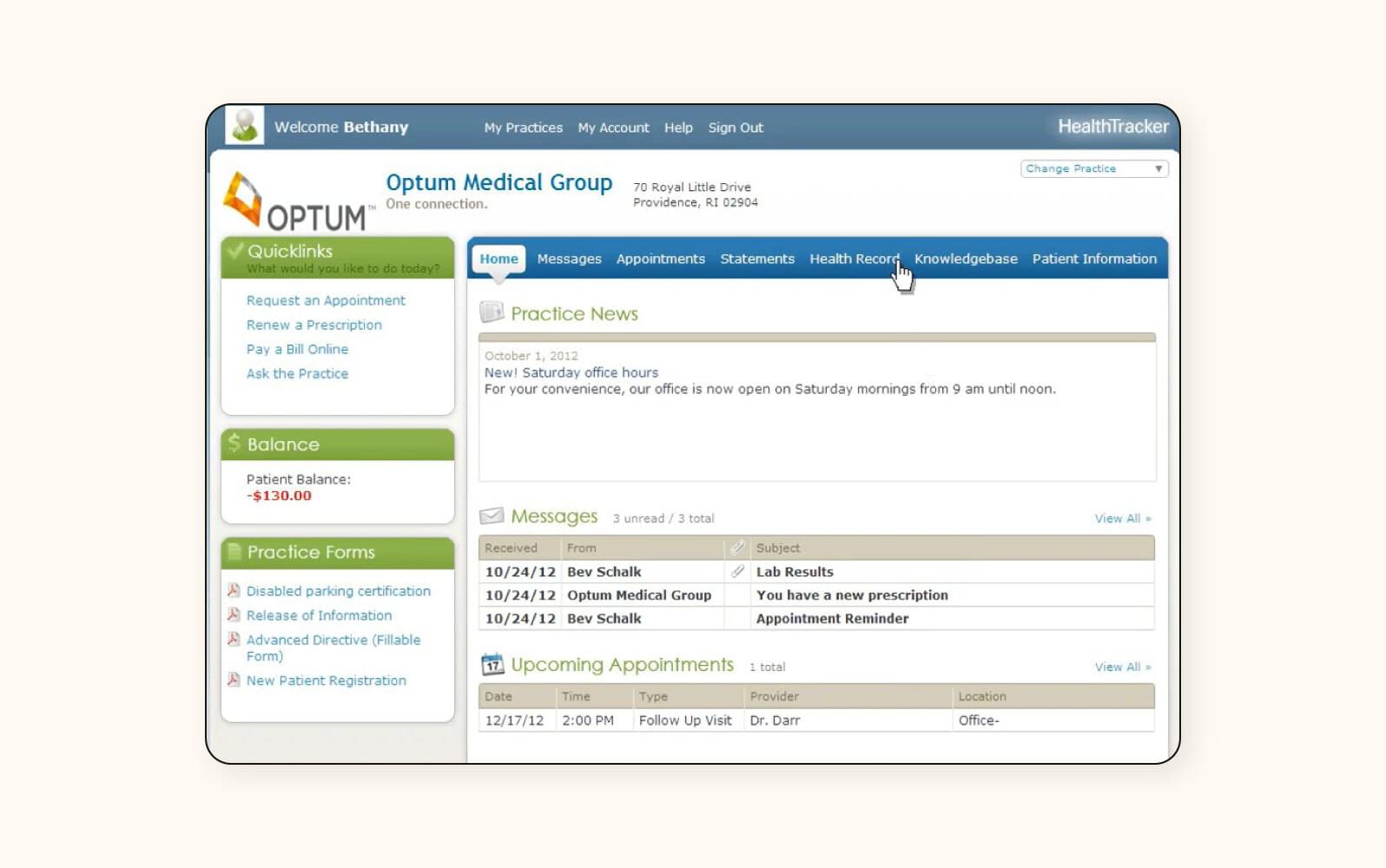Click the Practice Forms document icon
The image size is (1386, 868).
coord(234,551)
